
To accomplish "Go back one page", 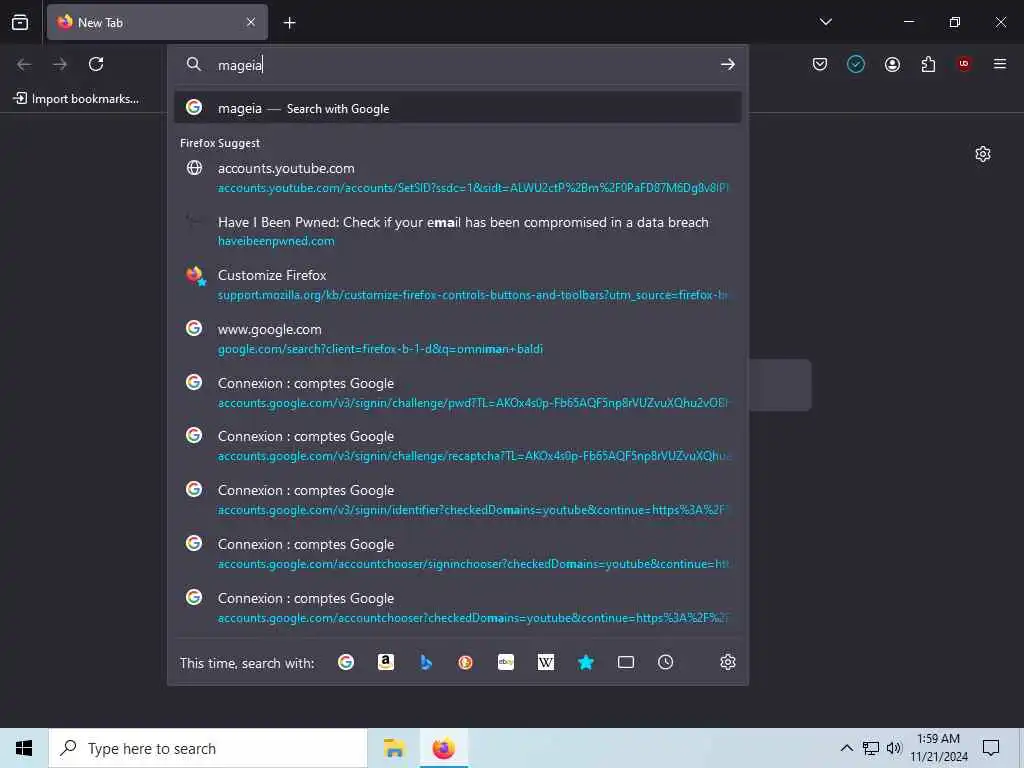I will (x=24, y=64).
